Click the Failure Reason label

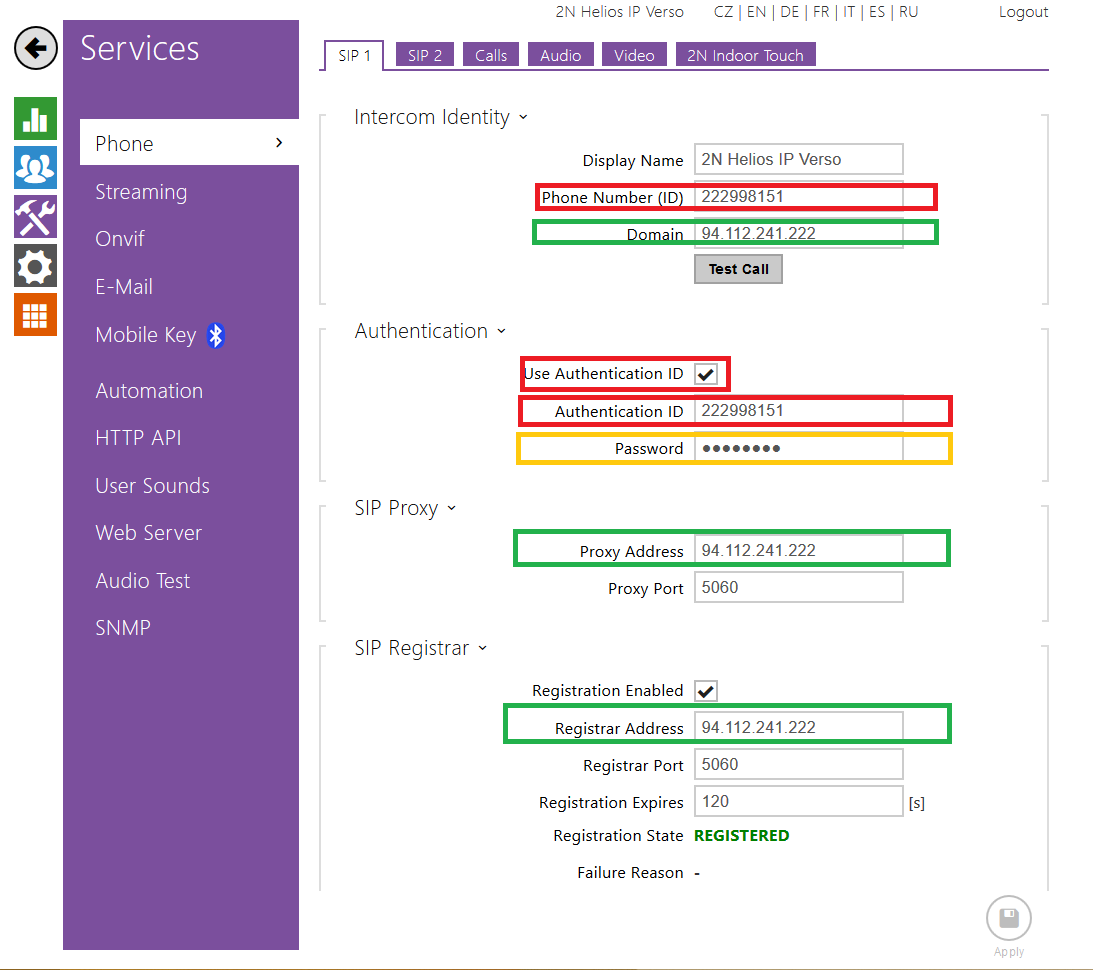coord(630,872)
